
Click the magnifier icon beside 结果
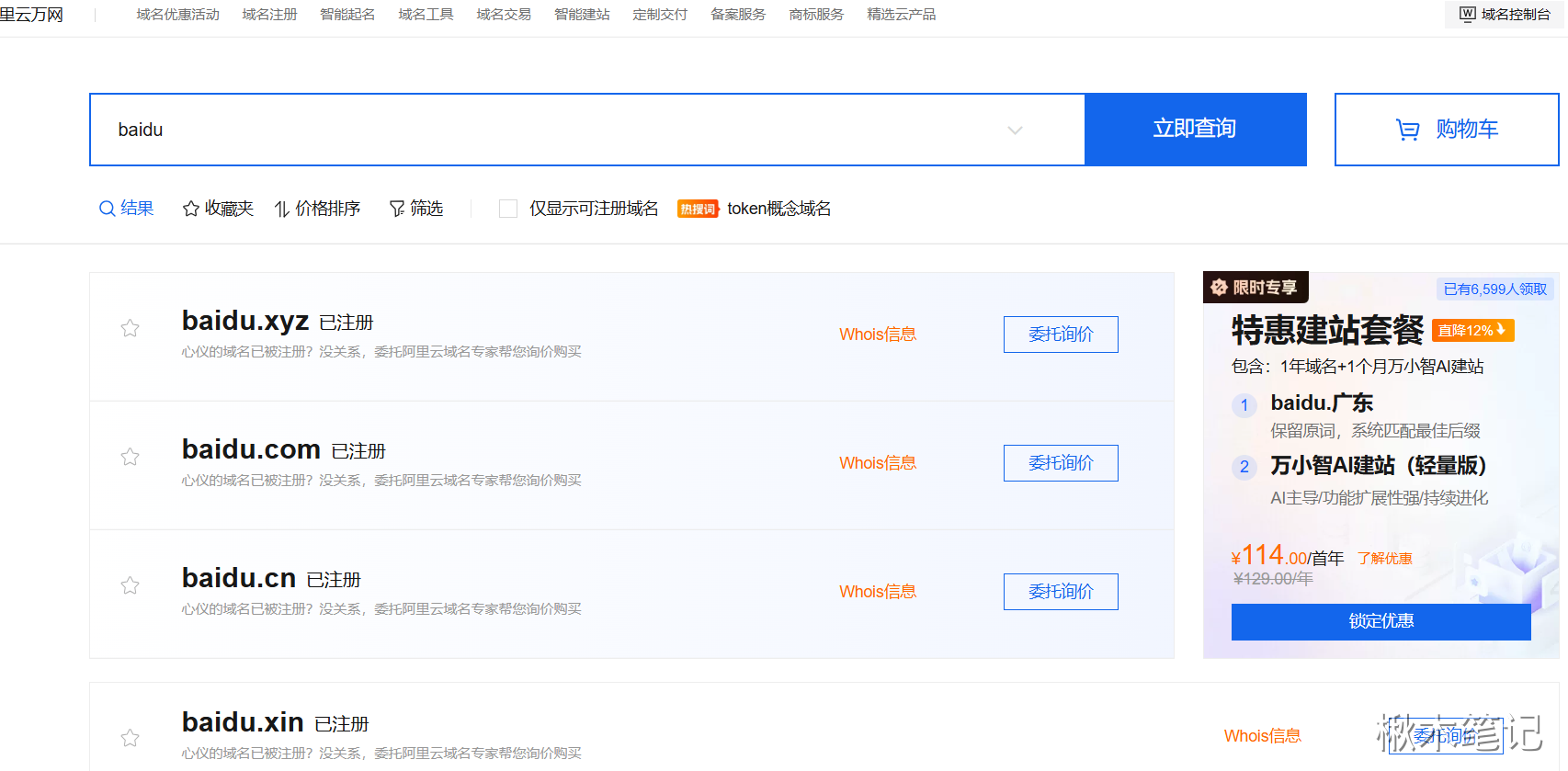coord(107,209)
